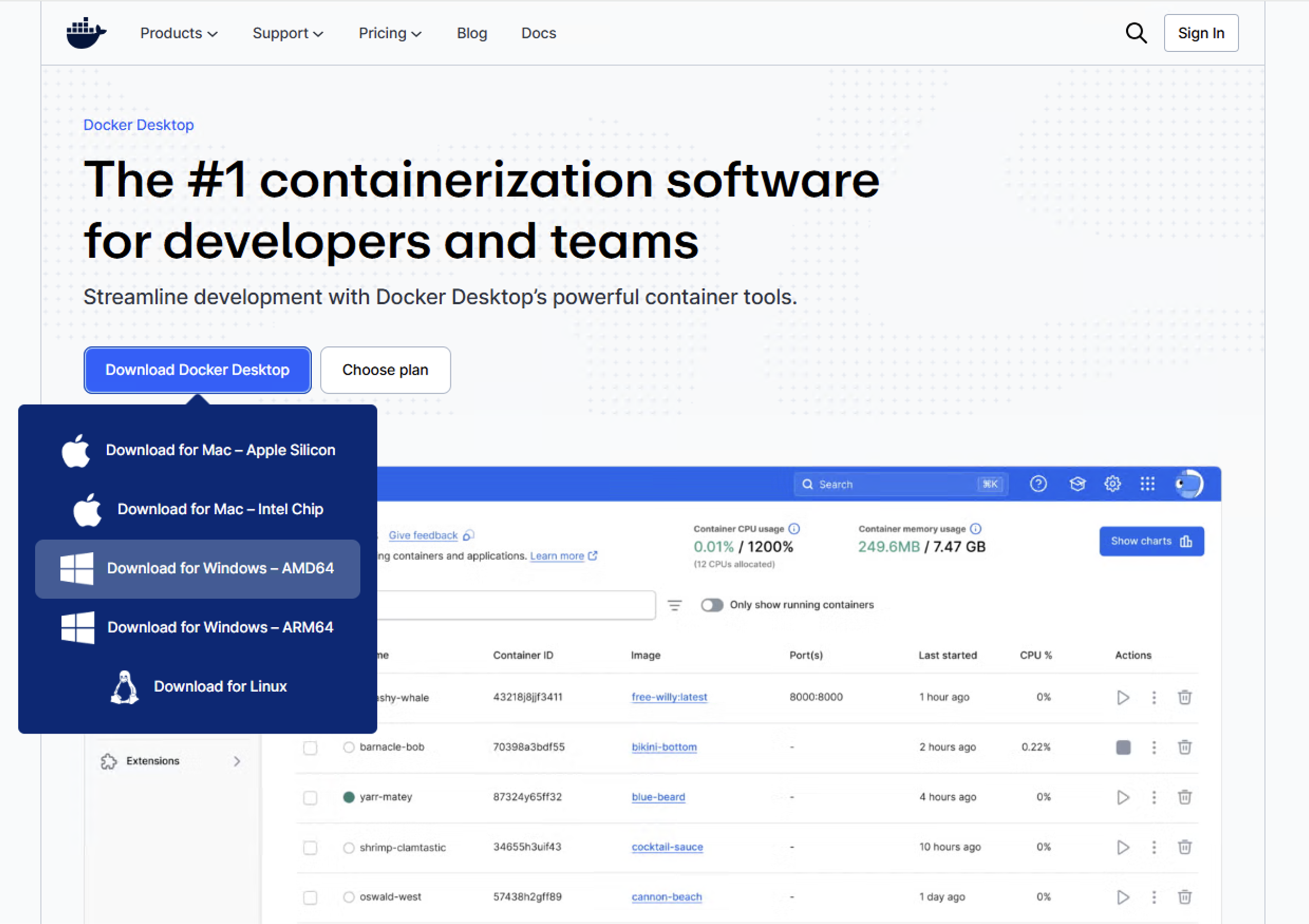Delete the yarr-matey container trash icon

tap(1184, 797)
